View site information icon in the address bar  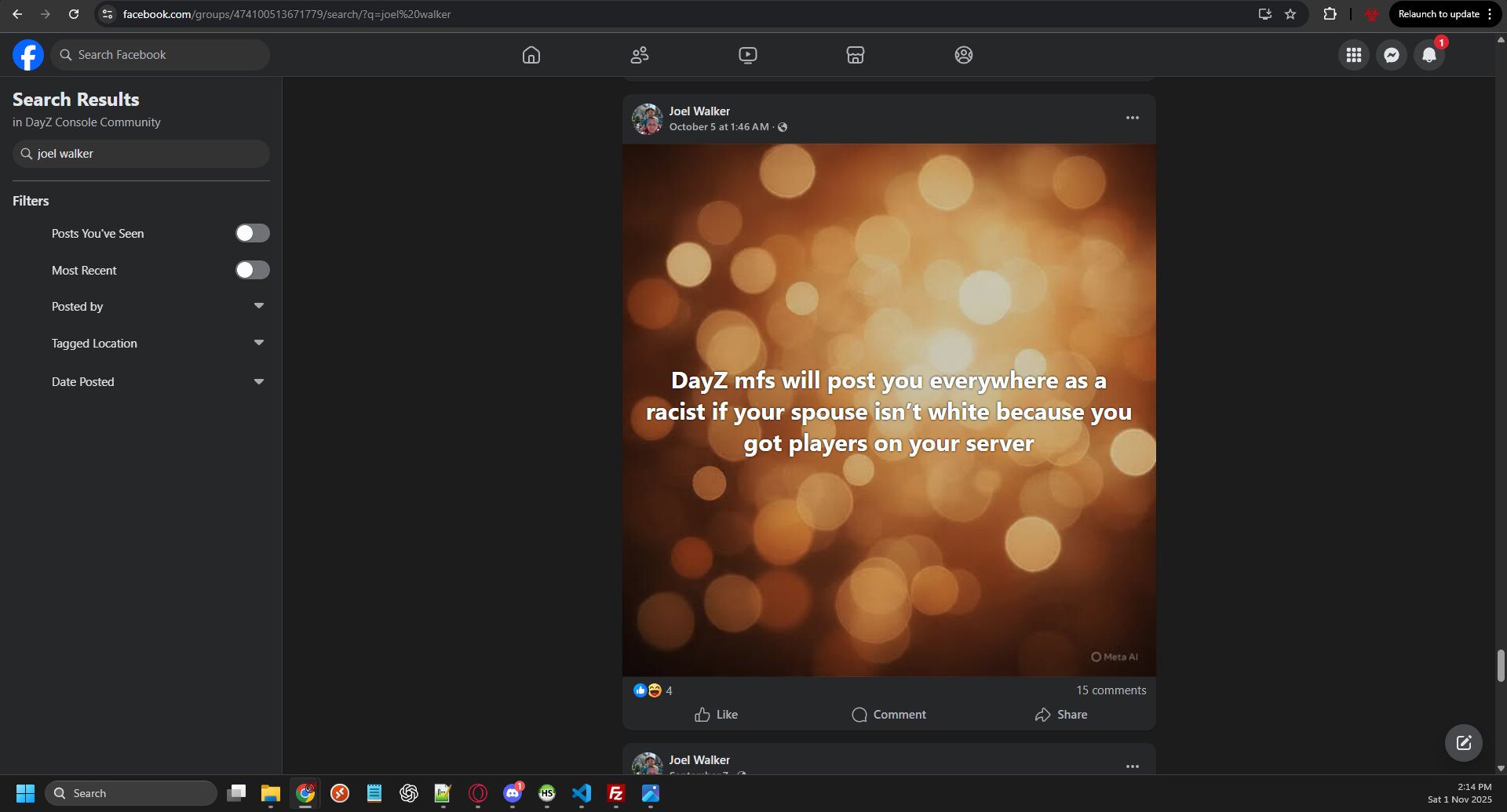tap(108, 14)
